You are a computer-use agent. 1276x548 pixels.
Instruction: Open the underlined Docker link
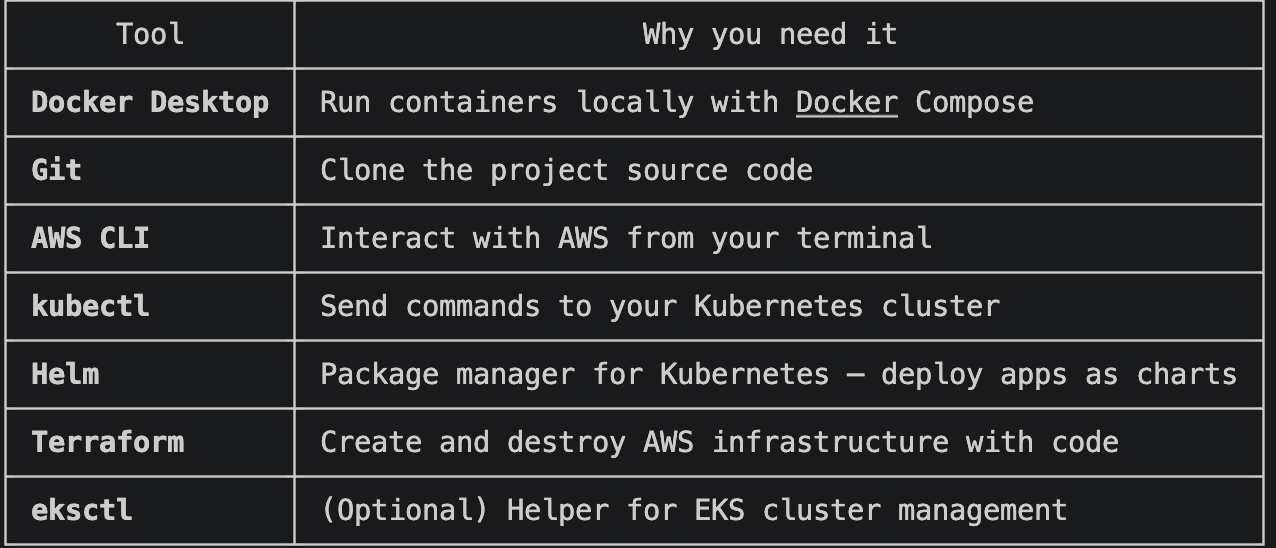coord(847,102)
